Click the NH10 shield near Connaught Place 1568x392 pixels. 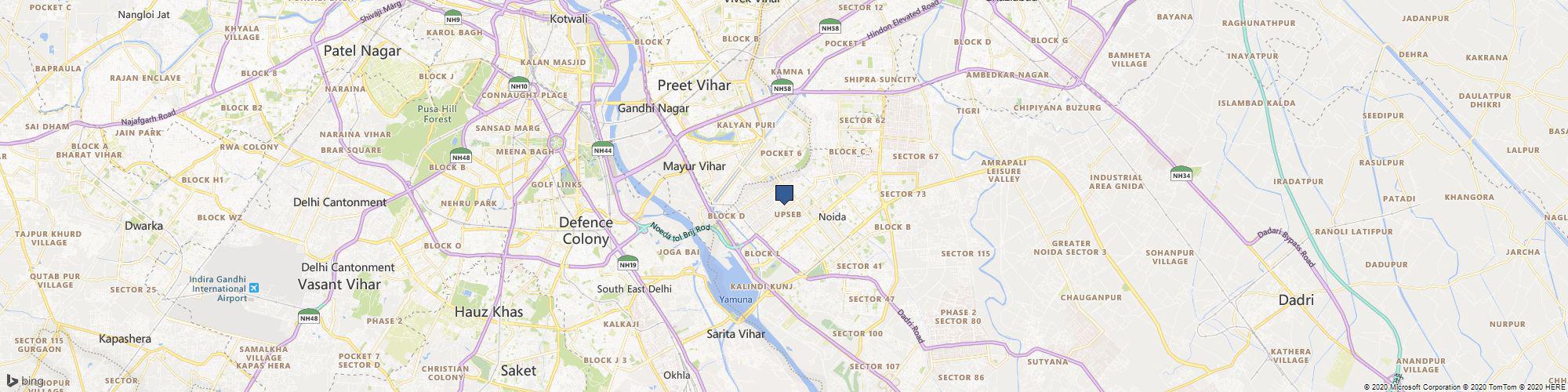pos(519,84)
